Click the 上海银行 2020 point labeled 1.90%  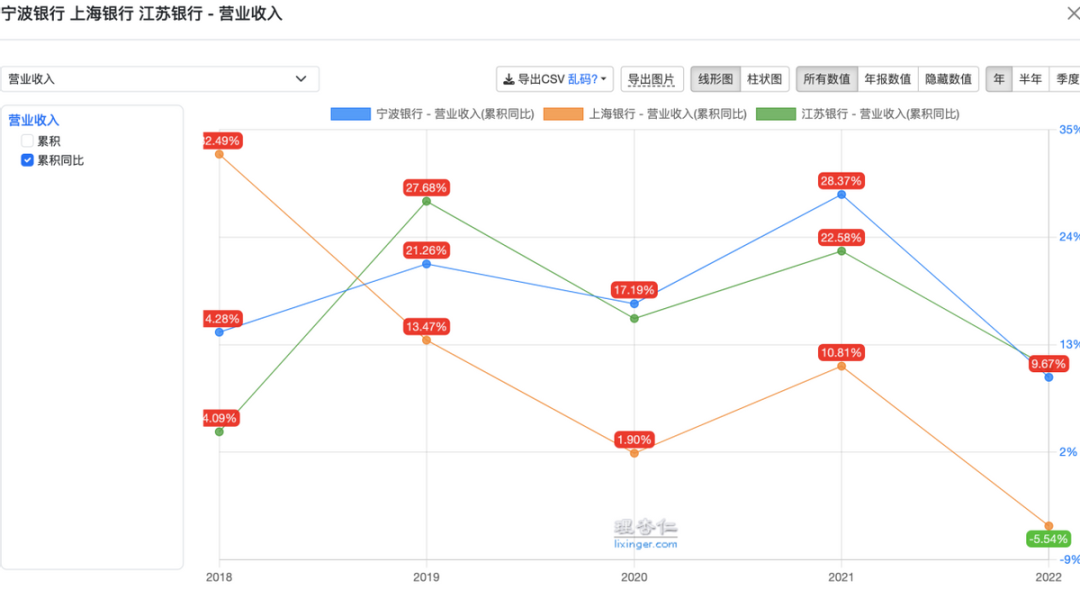tap(634, 453)
